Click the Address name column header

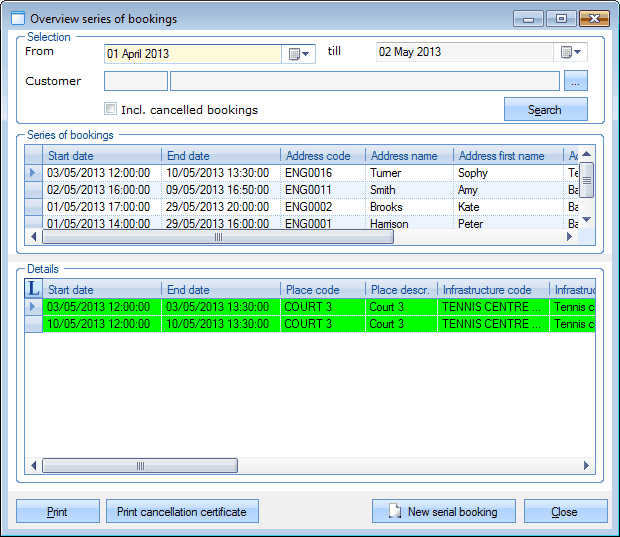coord(409,156)
